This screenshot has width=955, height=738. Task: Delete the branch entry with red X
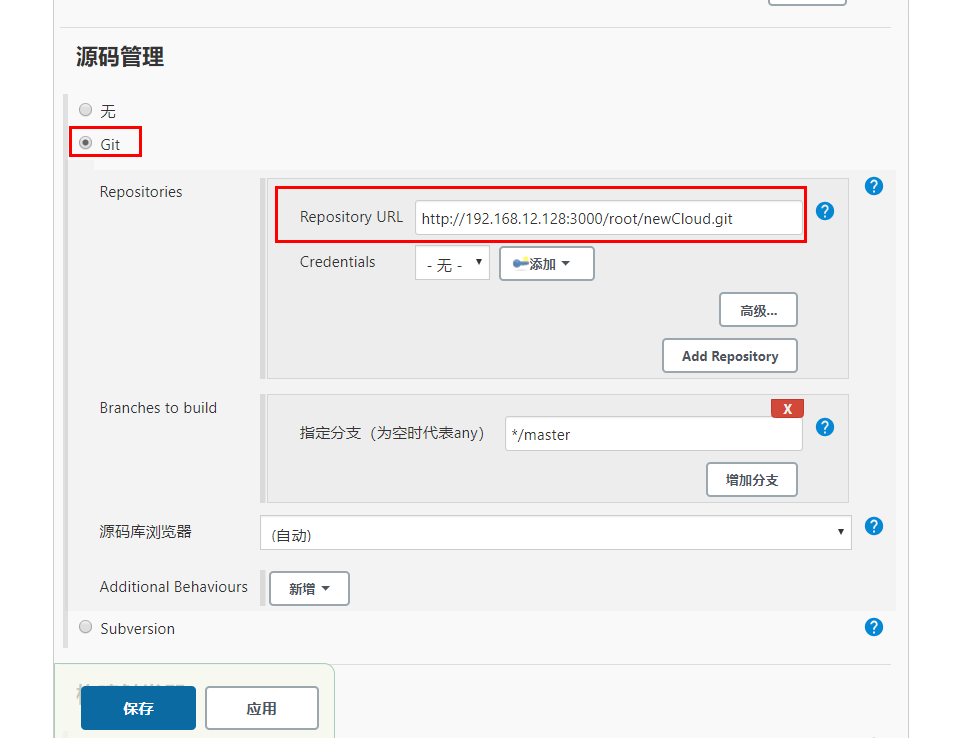point(787,409)
